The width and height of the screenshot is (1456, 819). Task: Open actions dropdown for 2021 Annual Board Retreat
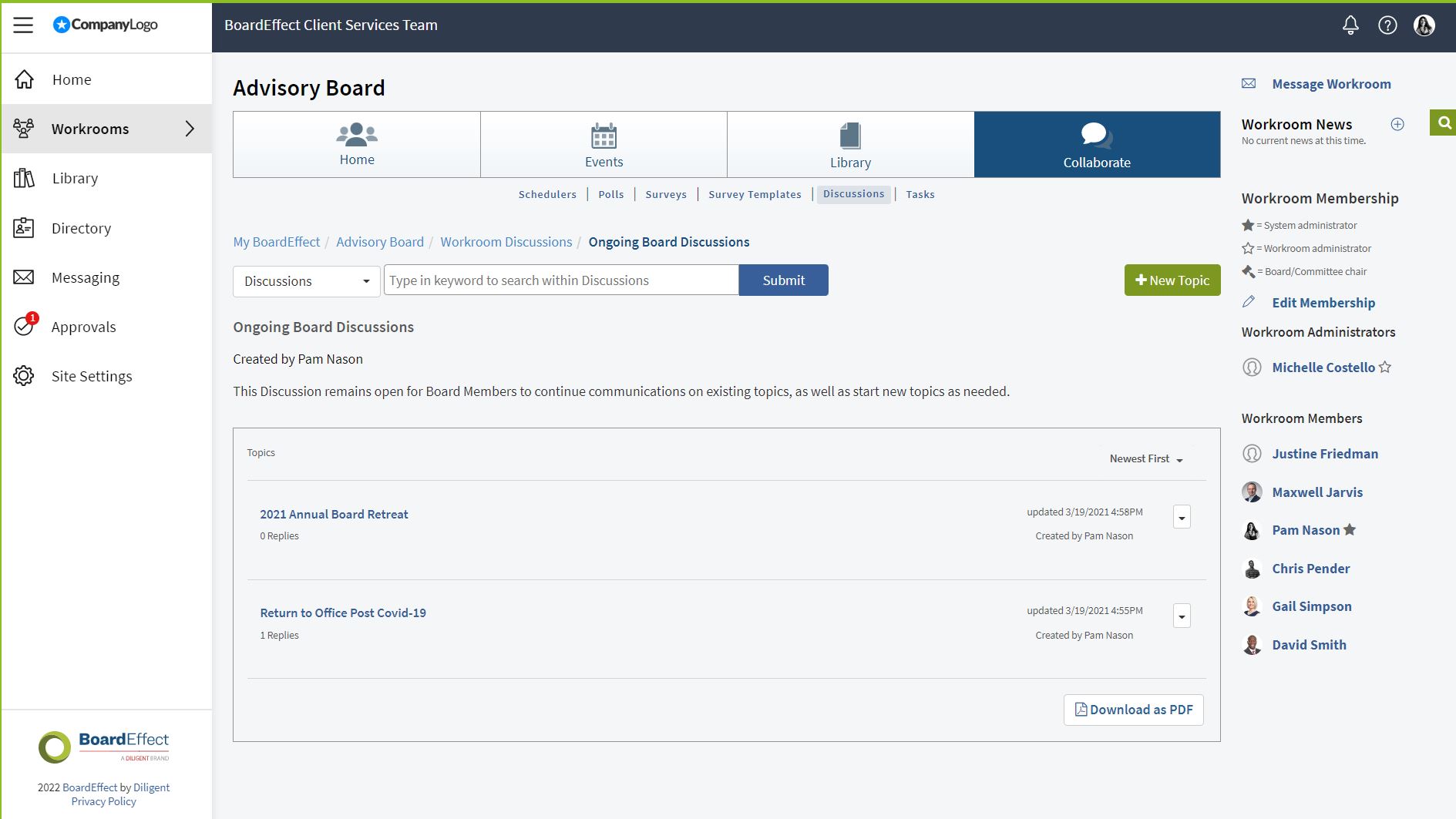pos(1182,517)
